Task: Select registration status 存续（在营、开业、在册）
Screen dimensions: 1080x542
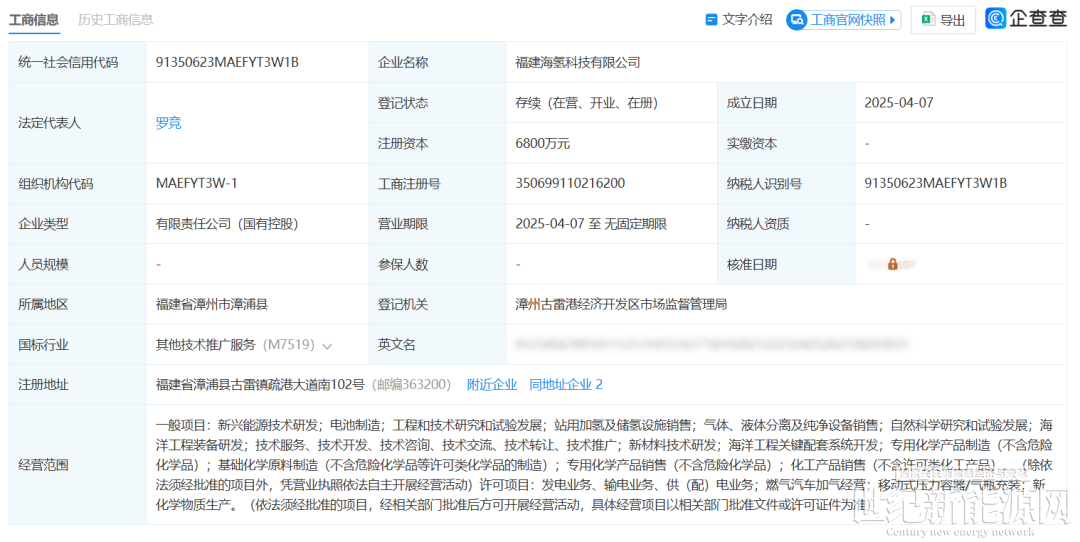Action: pos(587,103)
